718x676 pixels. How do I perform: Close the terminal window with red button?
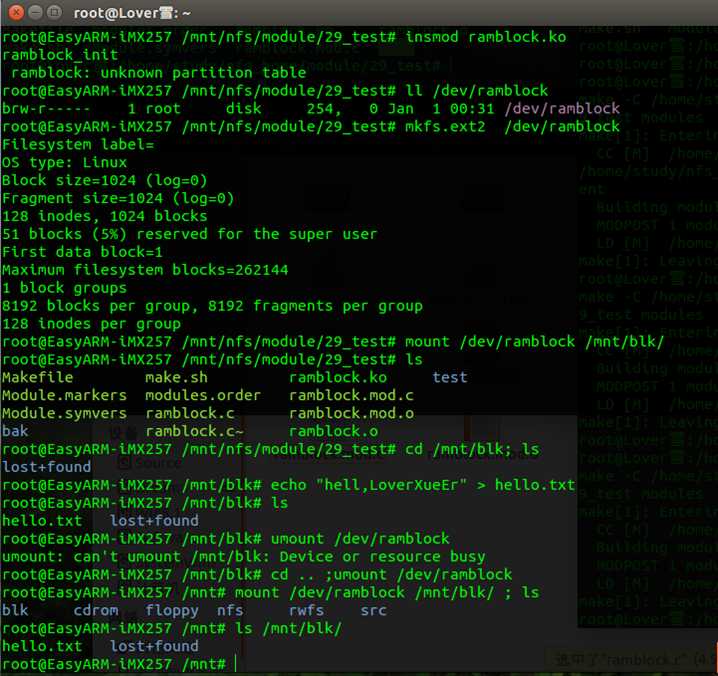(16, 12)
